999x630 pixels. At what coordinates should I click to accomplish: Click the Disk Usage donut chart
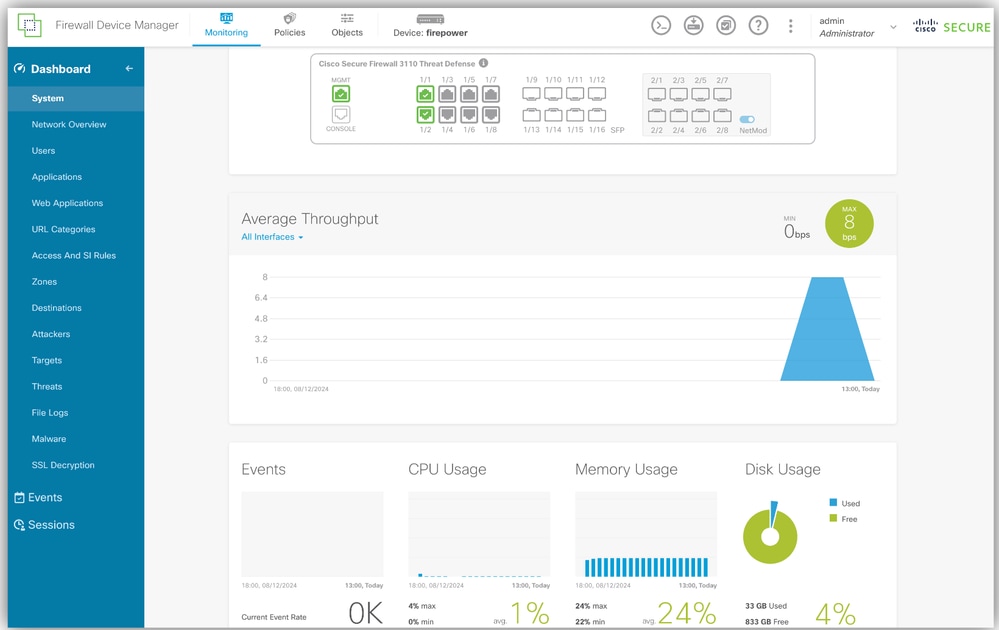[770, 534]
